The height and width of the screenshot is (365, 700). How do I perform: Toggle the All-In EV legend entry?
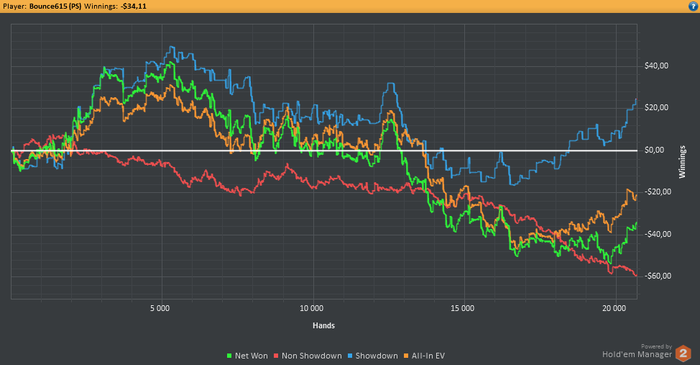(424, 356)
